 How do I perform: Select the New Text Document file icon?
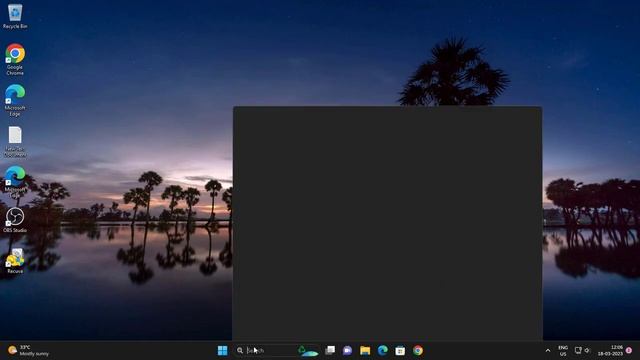coord(15,142)
